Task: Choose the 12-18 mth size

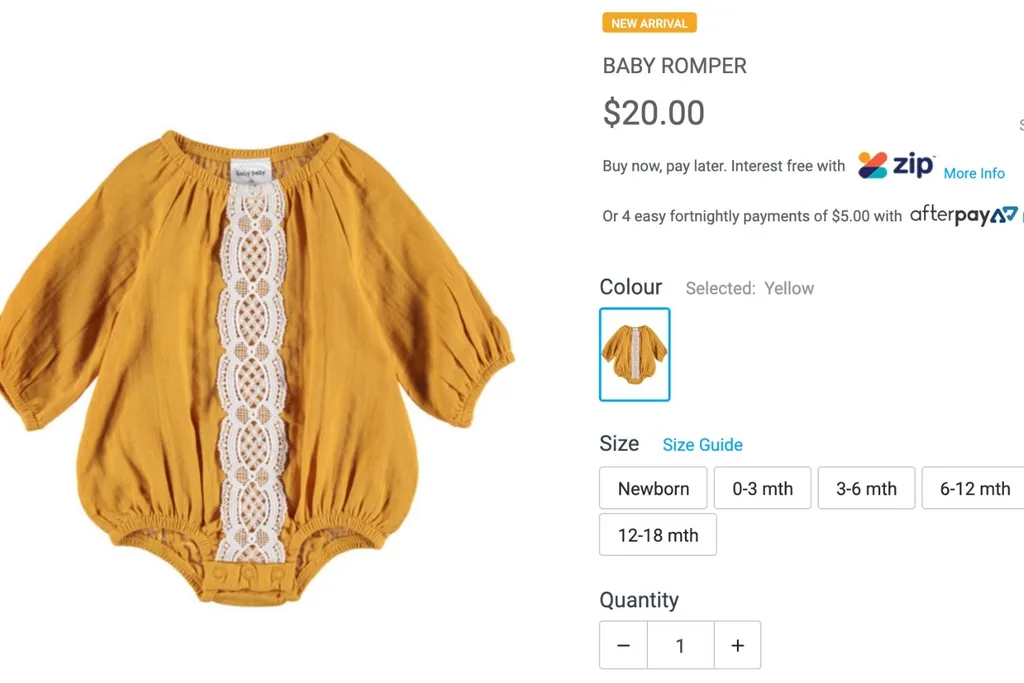Action: 657,534
